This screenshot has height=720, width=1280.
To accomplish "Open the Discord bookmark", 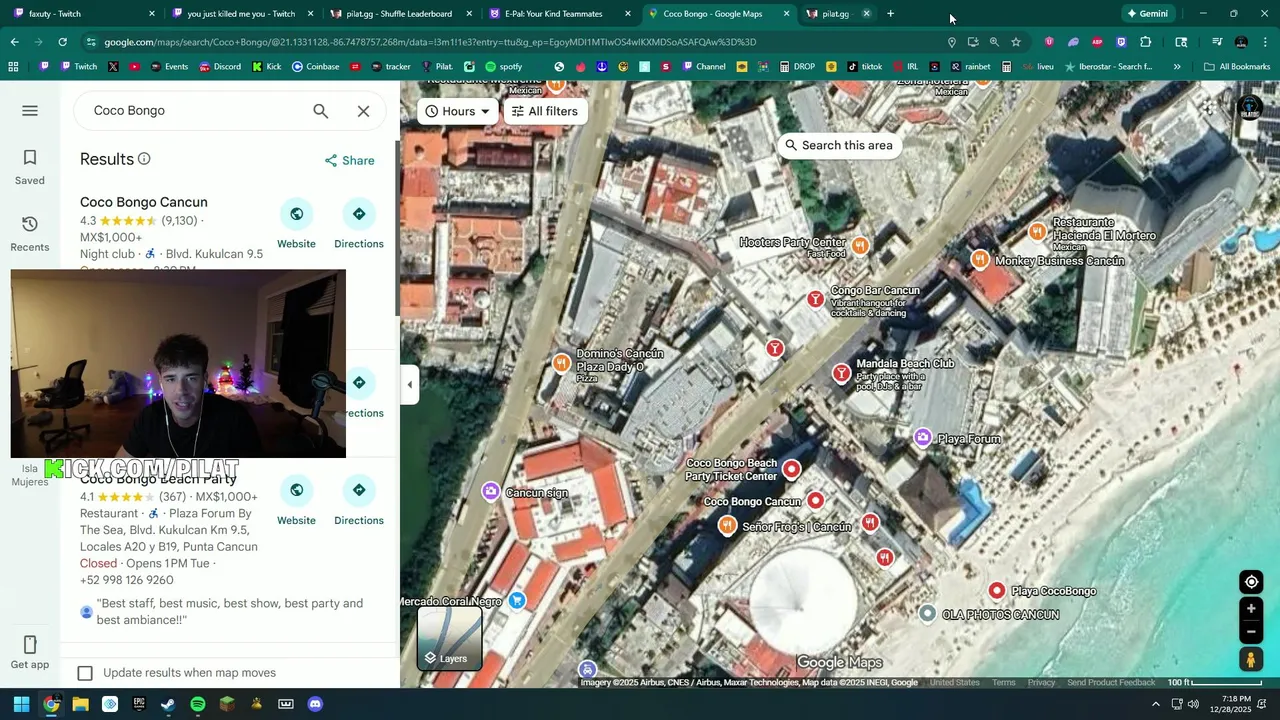I will [219, 67].
